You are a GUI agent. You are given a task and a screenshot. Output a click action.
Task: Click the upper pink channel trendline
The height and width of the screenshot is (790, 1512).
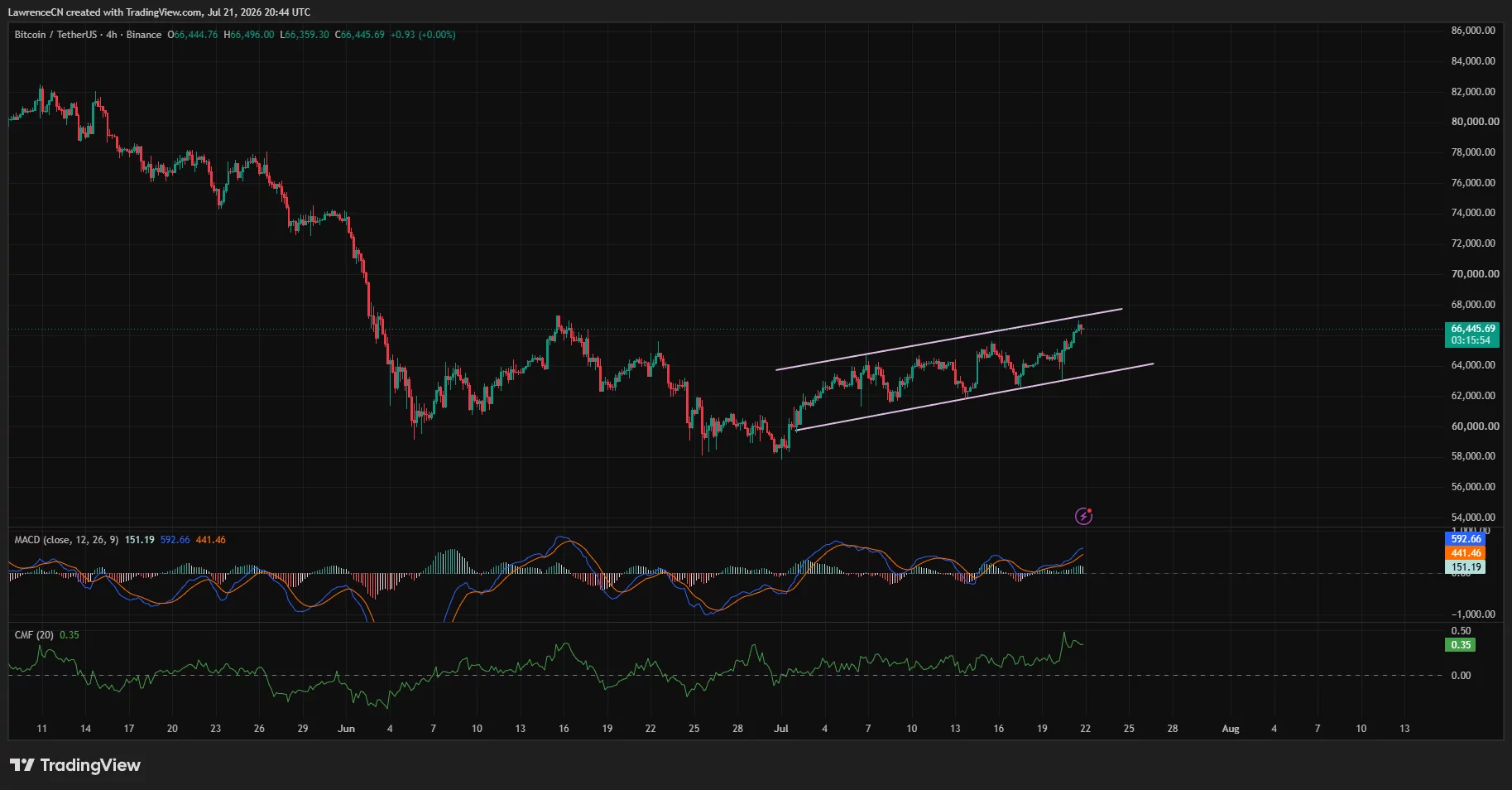pos(948,340)
